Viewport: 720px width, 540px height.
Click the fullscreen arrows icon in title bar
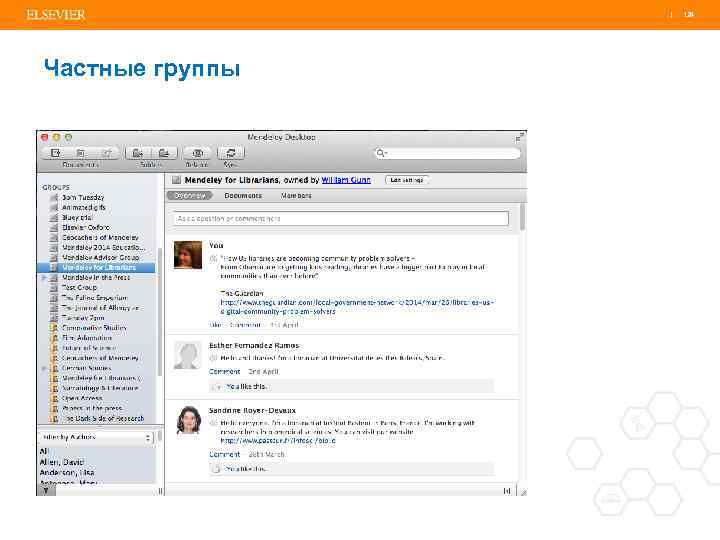tap(519, 137)
